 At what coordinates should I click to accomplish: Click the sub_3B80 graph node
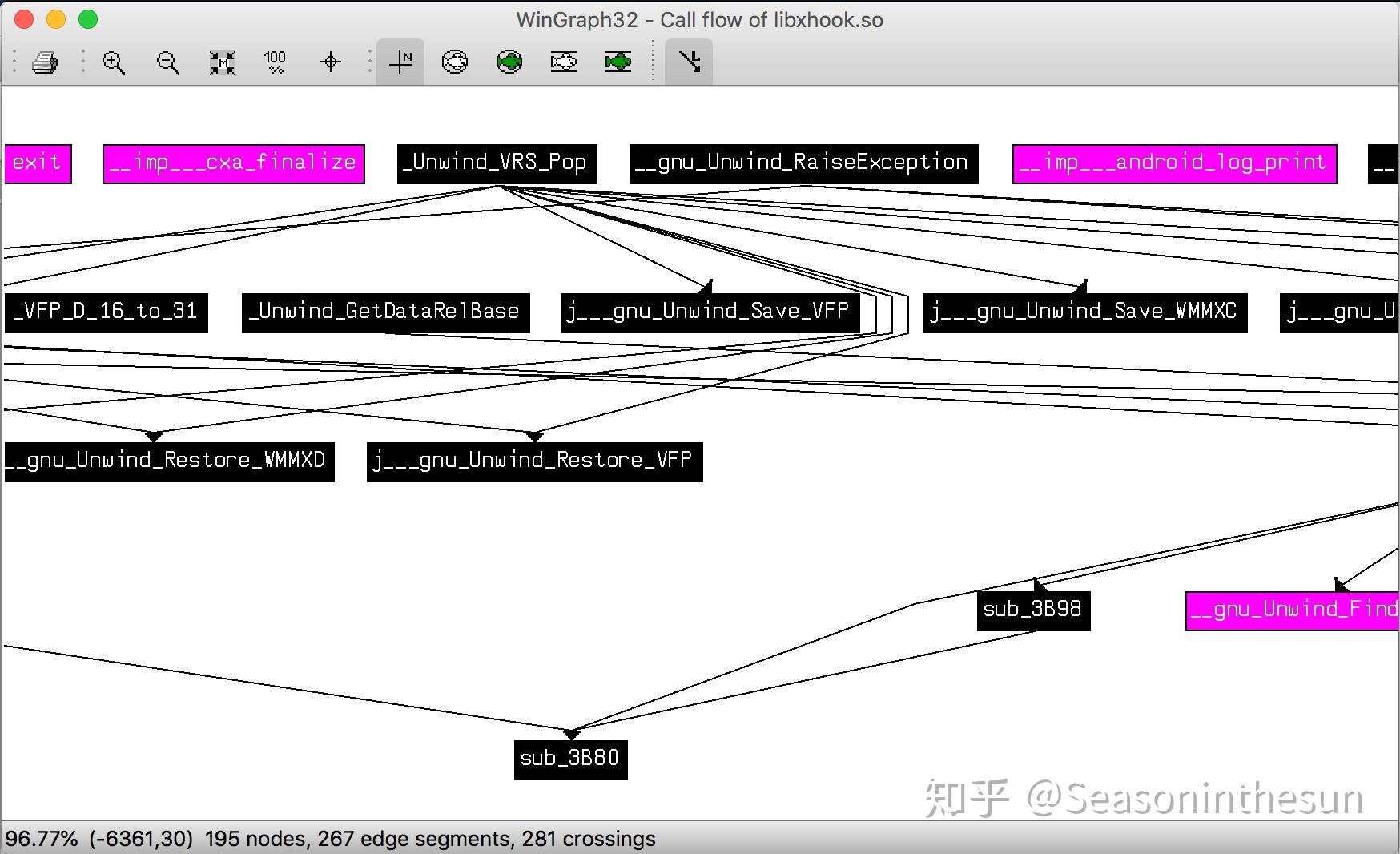(570, 759)
